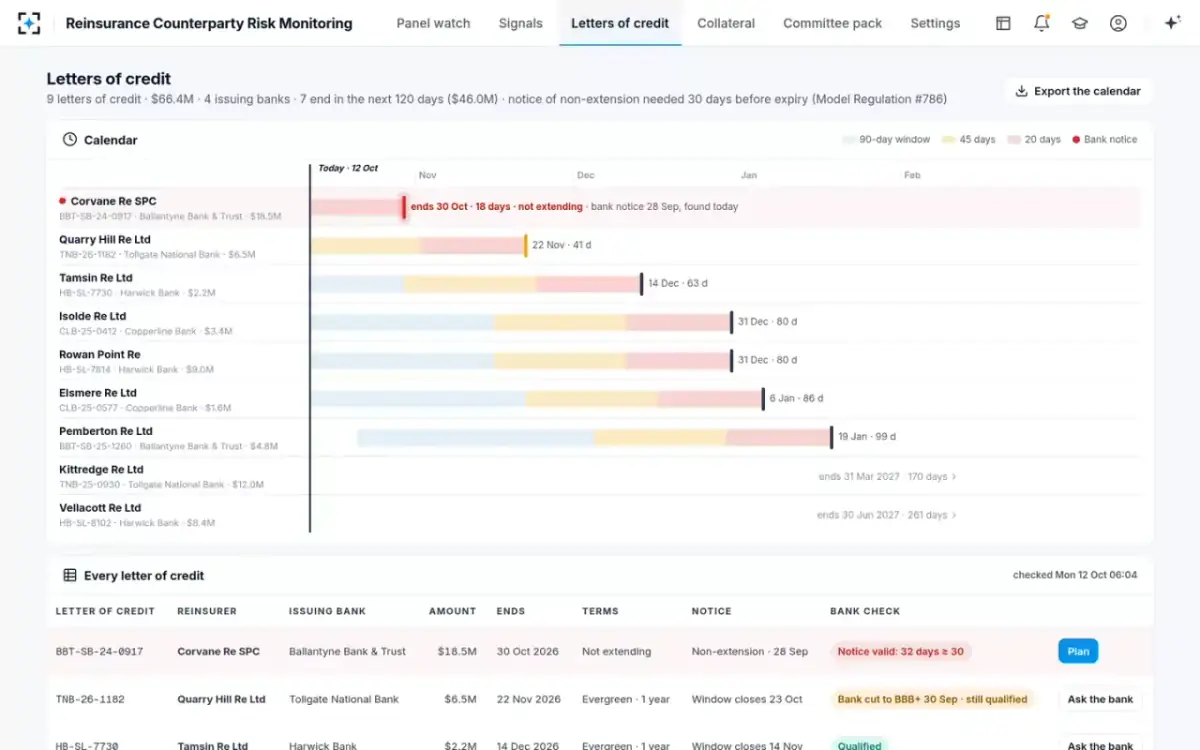This screenshot has width=1200, height=750.
Task: Click 'Ballantyne Bank & Trust' table cell
Action: (347, 651)
